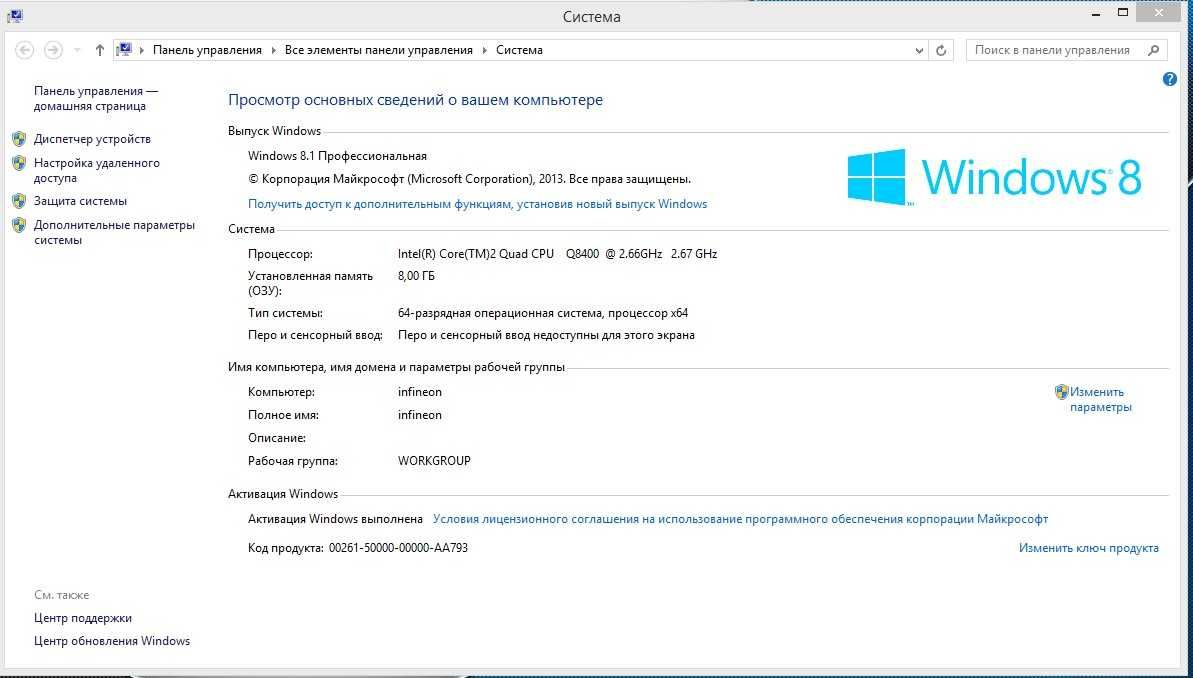Screen dimensions: 1193x678
Task: Go to Панель управления — домашняя страница
Action: coord(96,99)
